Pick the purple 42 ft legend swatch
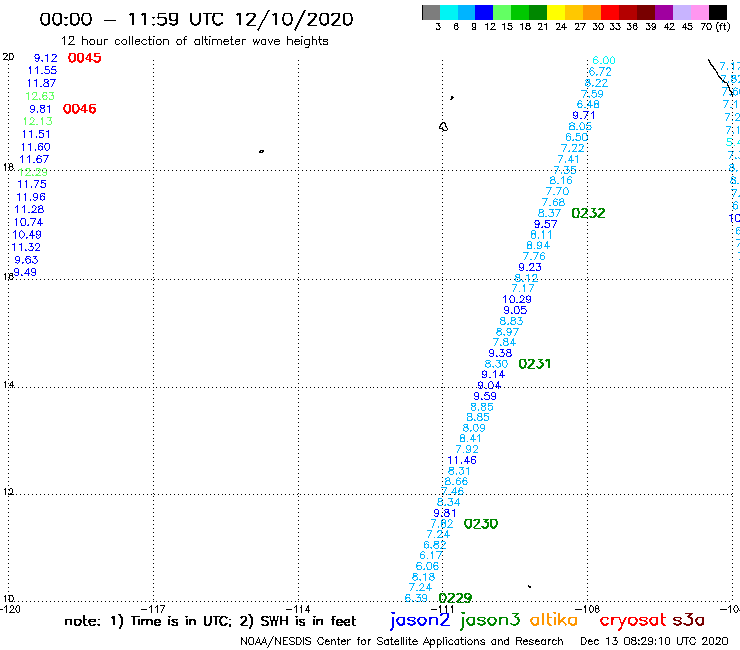The height and width of the screenshot is (650, 740). pyautogui.click(x=664, y=12)
